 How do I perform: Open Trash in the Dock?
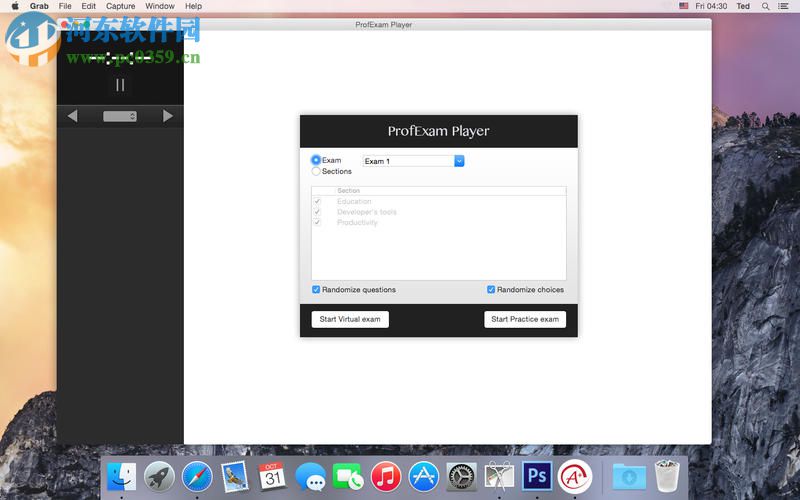[x=667, y=476]
